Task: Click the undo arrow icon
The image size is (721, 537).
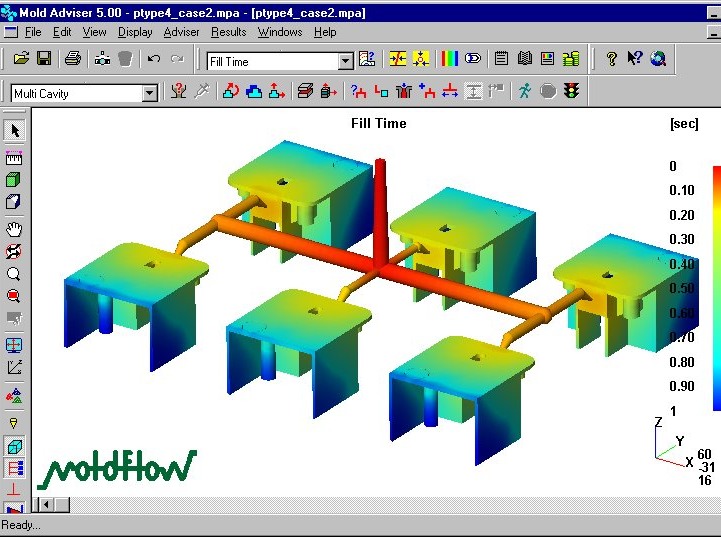Action: tap(154, 59)
